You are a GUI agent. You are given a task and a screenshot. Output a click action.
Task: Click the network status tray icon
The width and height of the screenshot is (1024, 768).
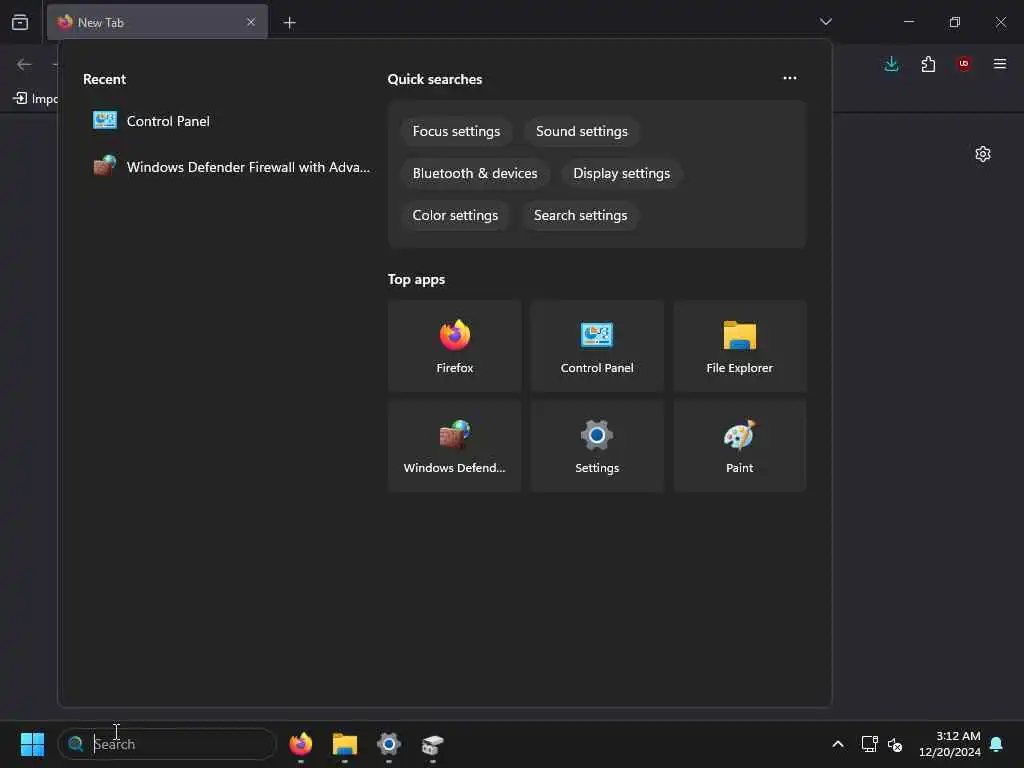(x=869, y=744)
